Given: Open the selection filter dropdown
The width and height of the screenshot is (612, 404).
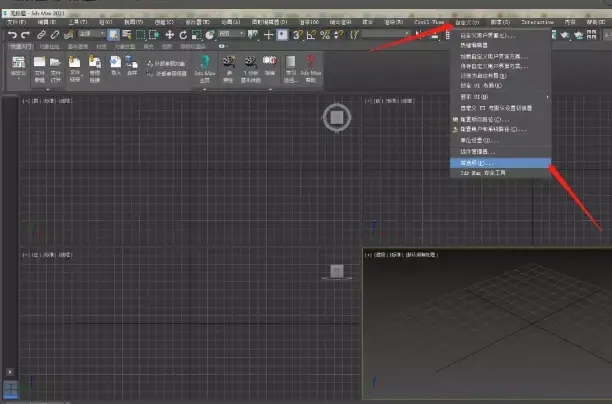Looking at the screenshot, I should 90,34.
